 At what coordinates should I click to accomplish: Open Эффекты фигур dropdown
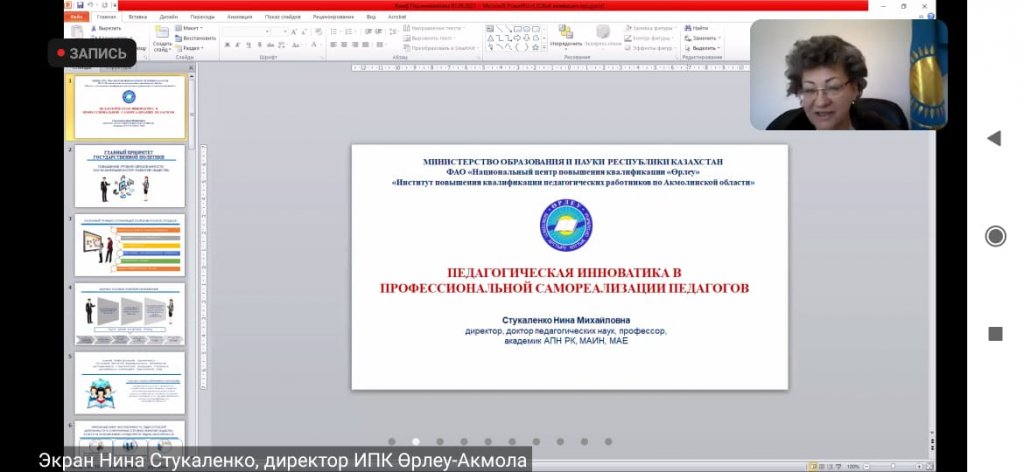point(651,48)
